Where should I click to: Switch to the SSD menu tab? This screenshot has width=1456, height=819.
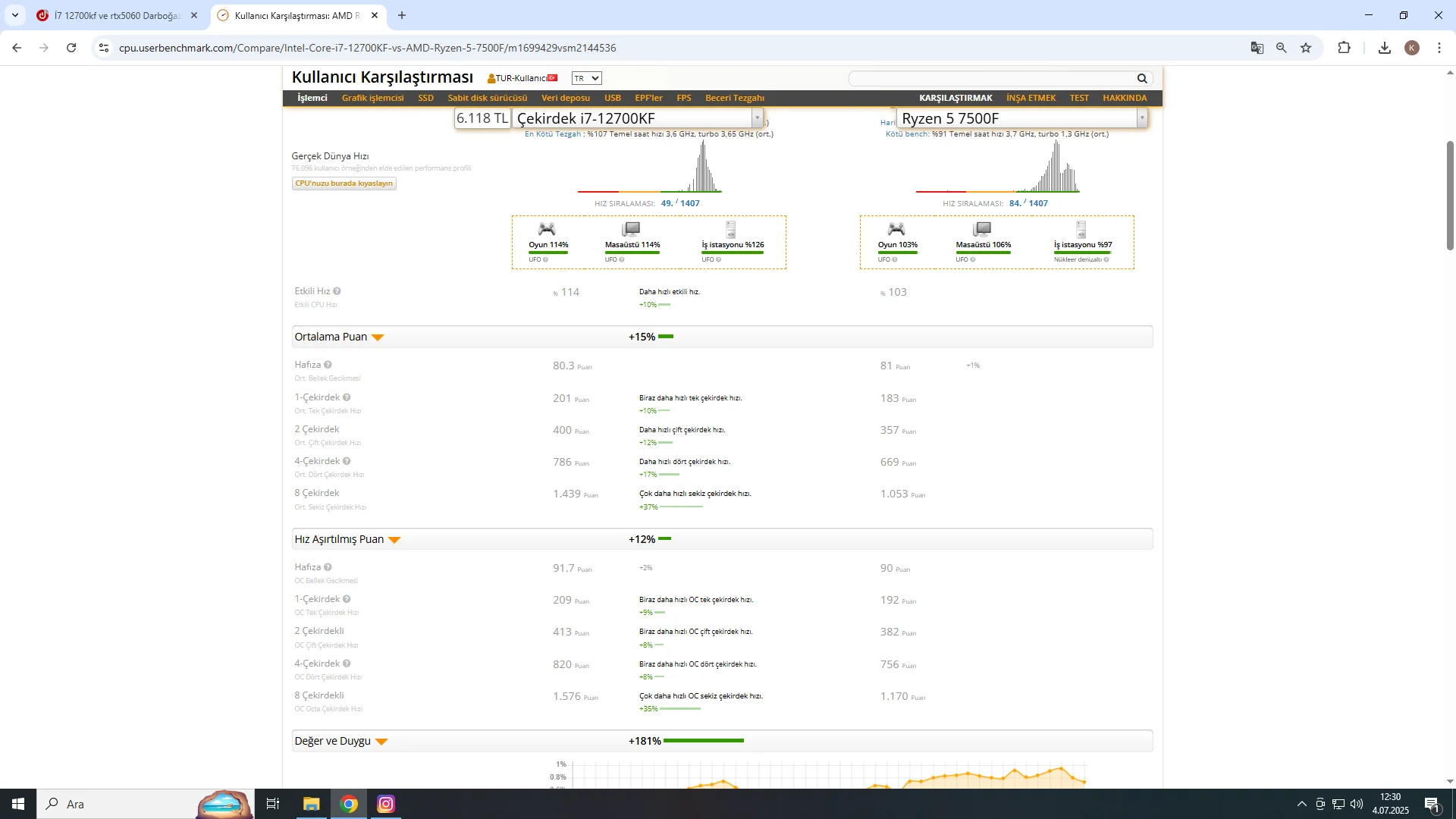[x=425, y=98]
